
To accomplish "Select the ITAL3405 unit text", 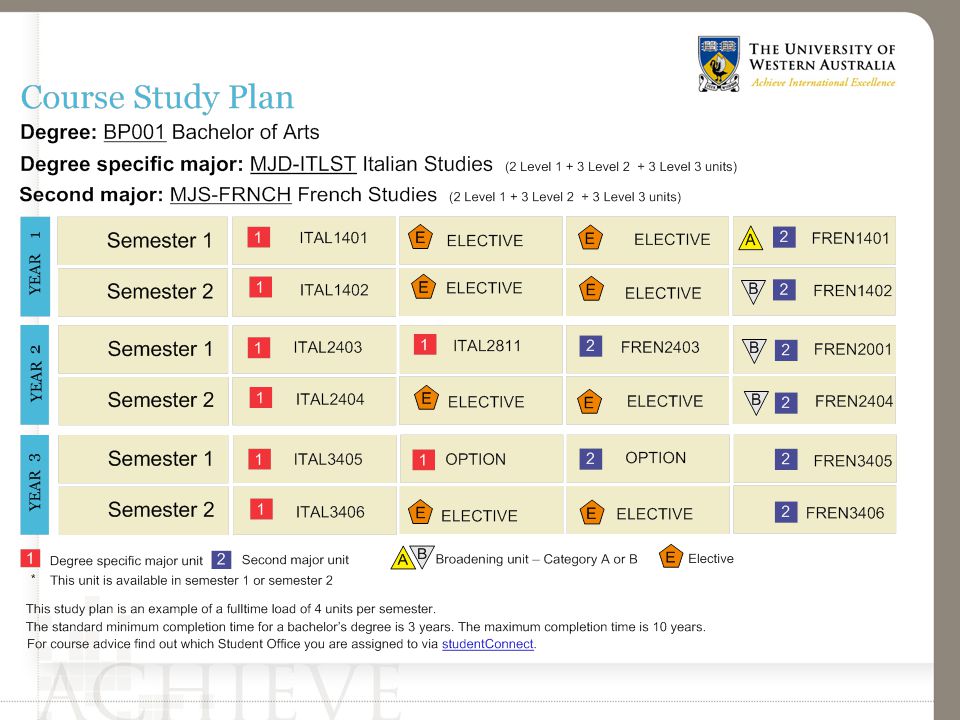I will click(328, 459).
